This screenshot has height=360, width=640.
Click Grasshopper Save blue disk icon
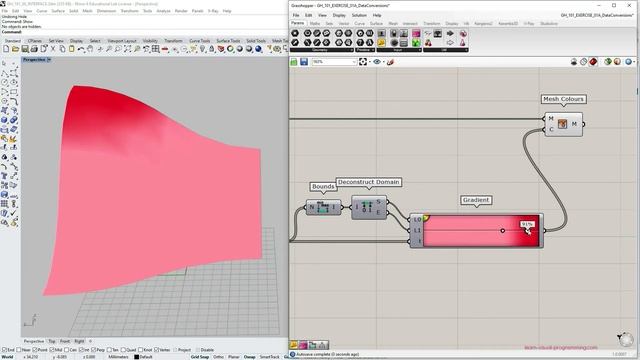(304, 62)
